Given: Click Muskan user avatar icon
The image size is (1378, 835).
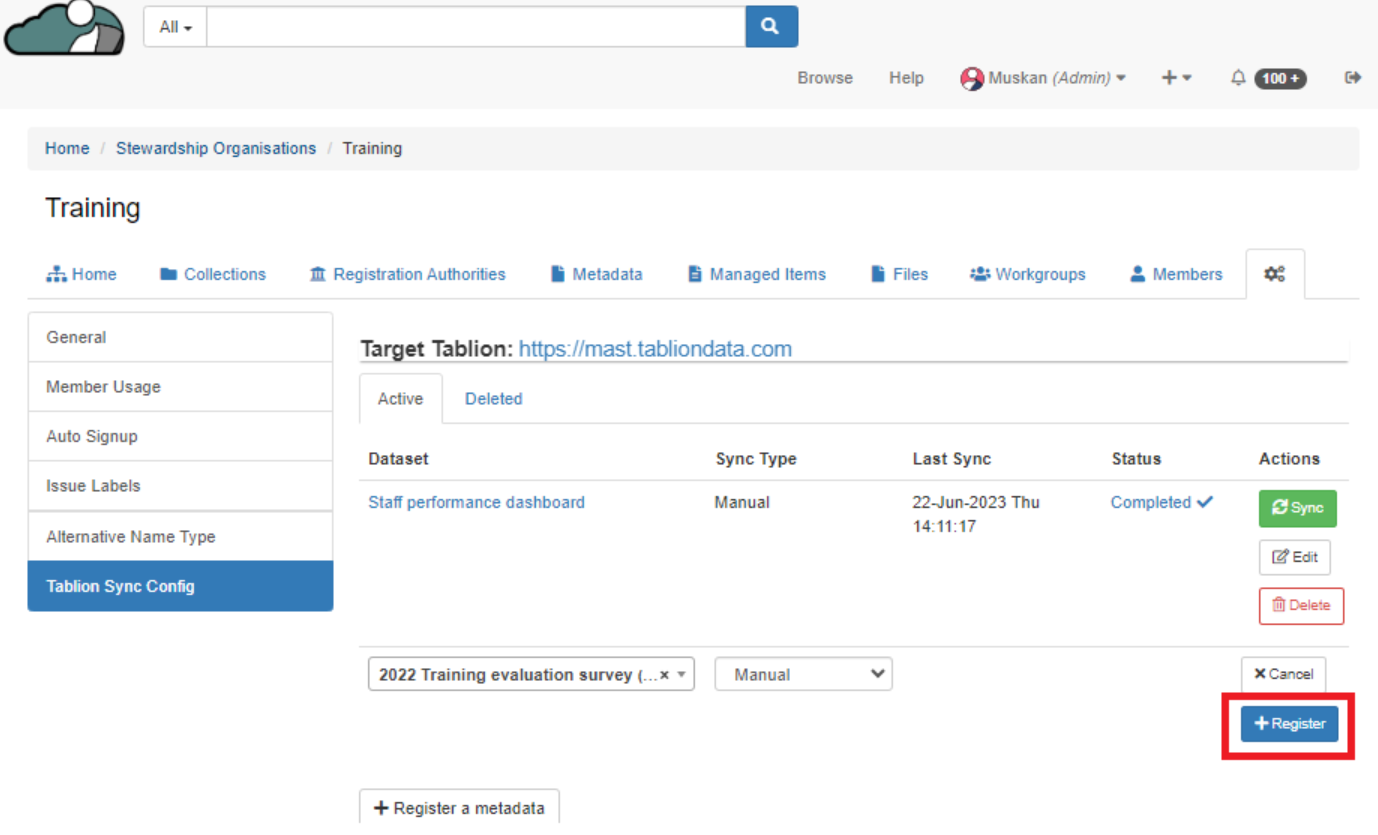Looking at the screenshot, I should click(x=971, y=79).
